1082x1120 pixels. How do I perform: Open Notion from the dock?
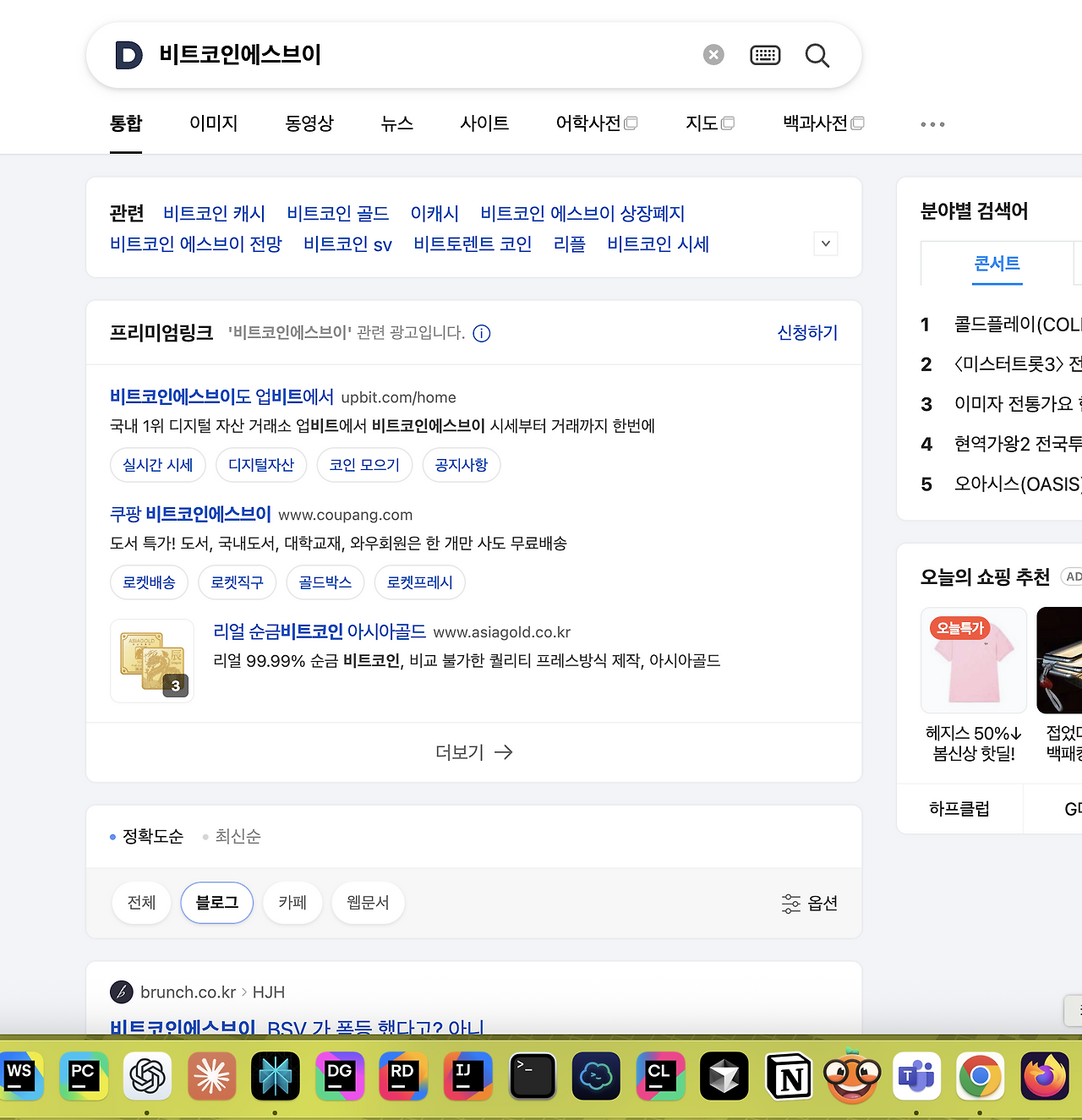click(x=788, y=1076)
